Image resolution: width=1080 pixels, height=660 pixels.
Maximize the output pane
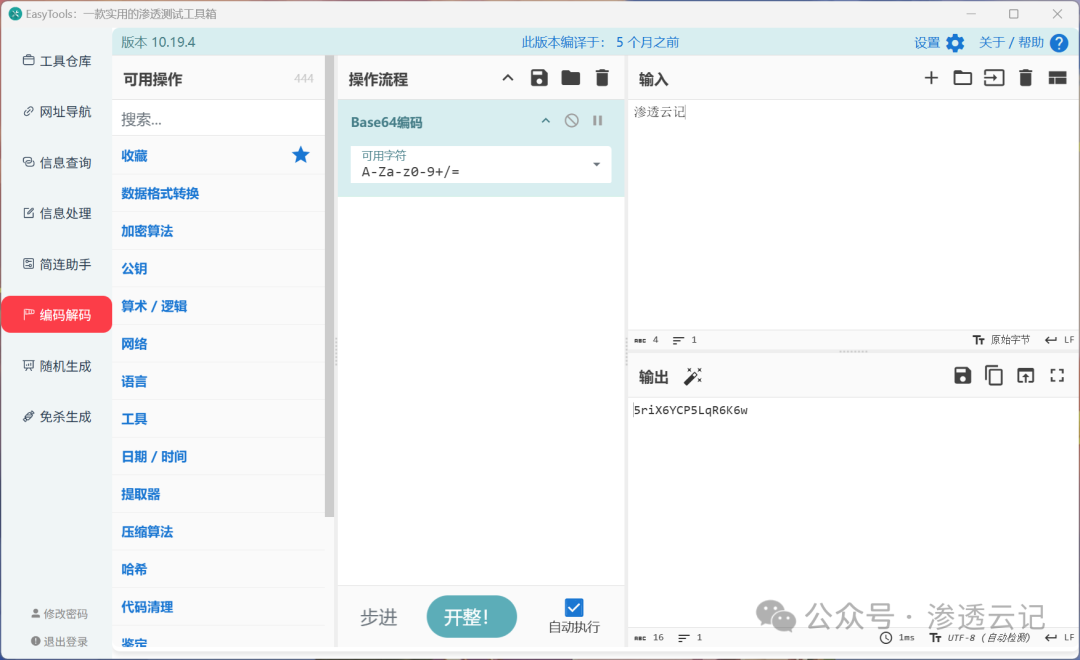pyautogui.click(x=1057, y=375)
